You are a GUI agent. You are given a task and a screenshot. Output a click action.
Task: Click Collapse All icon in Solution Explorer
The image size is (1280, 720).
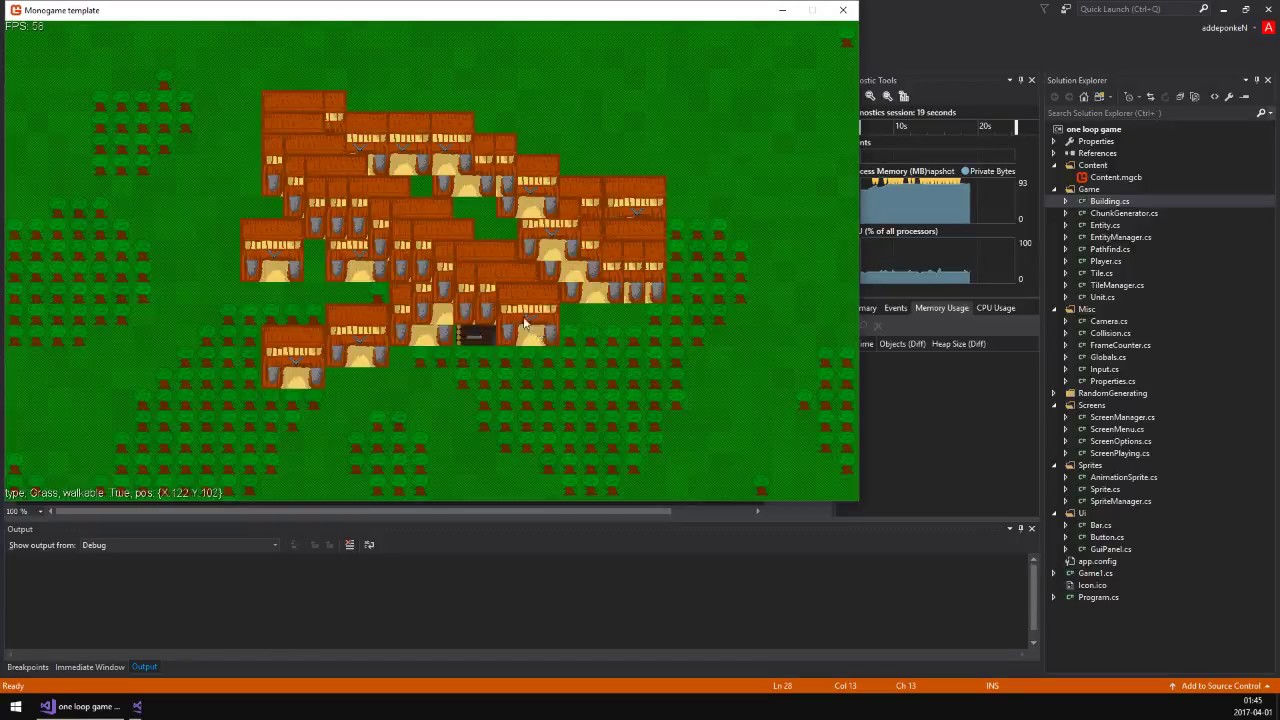click(1180, 97)
